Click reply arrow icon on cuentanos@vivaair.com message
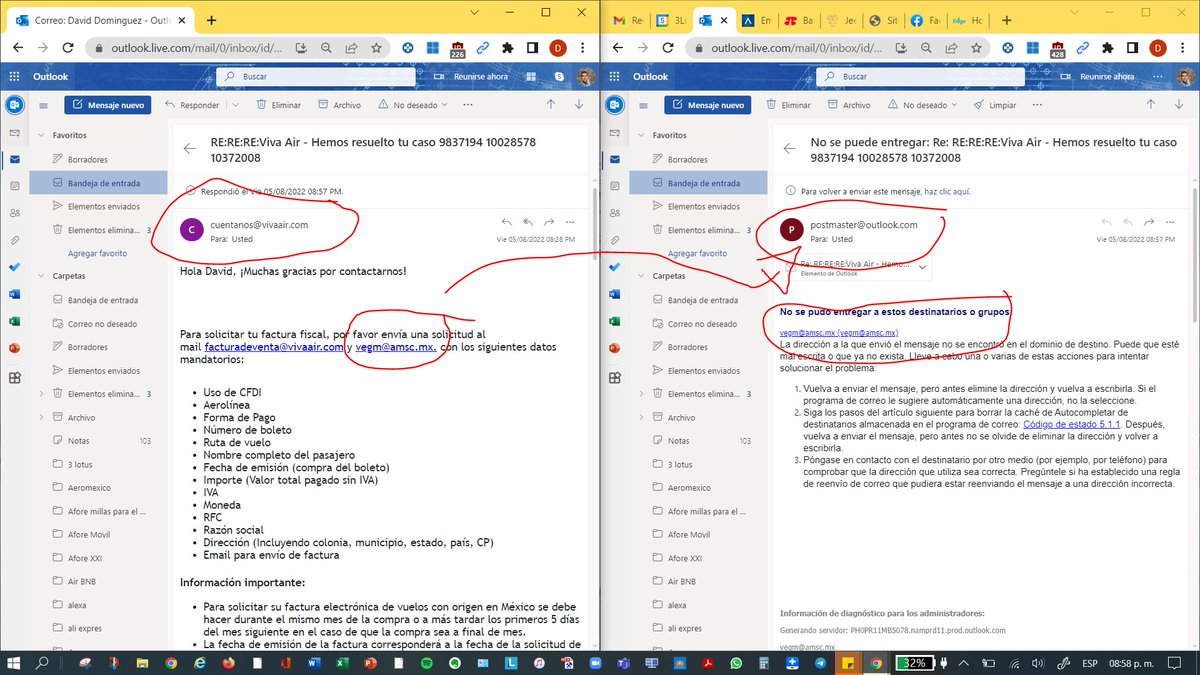The image size is (1200, 675). click(x=507, y=222)
